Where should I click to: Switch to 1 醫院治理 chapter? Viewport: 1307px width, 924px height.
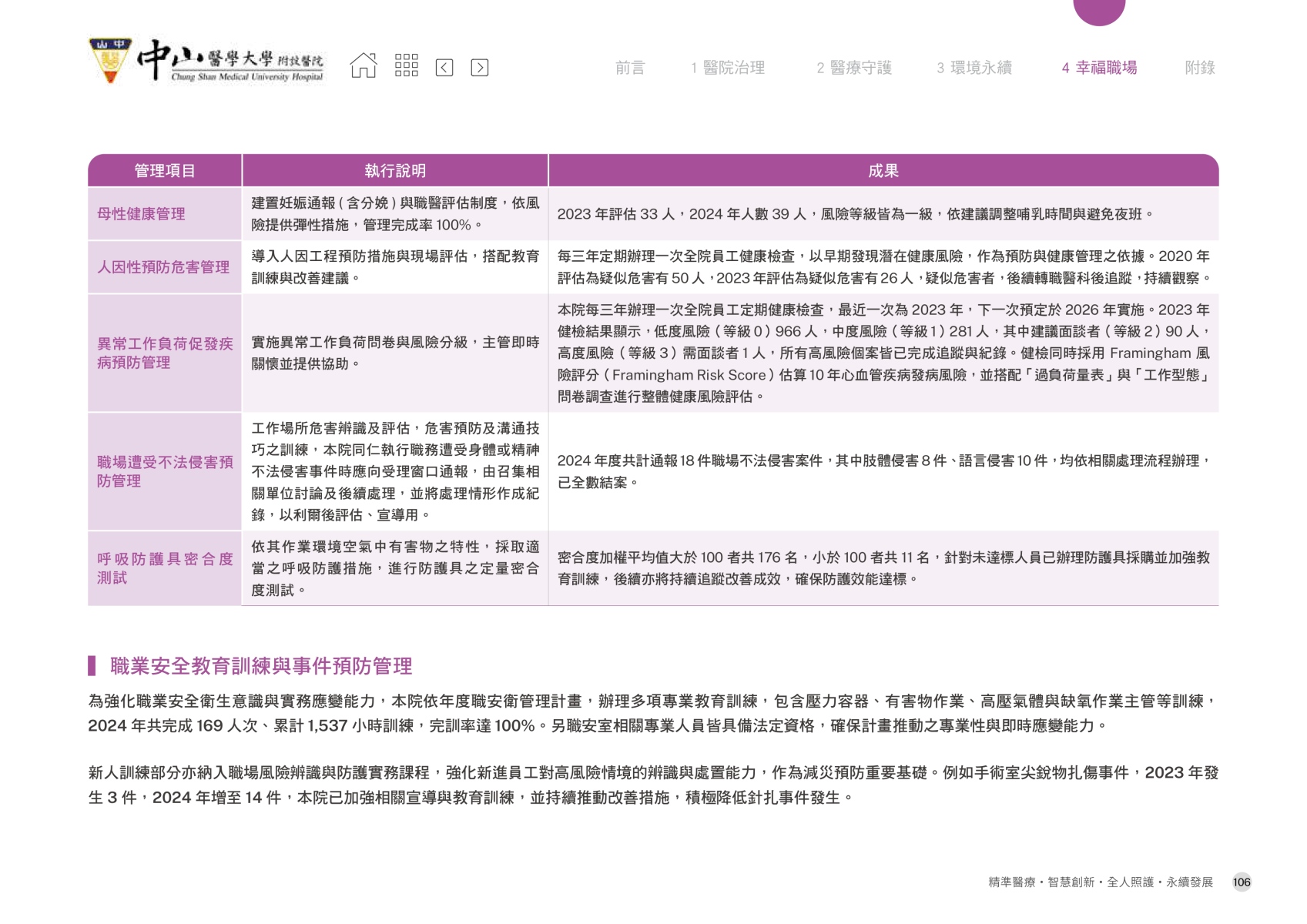pos(728,68)
